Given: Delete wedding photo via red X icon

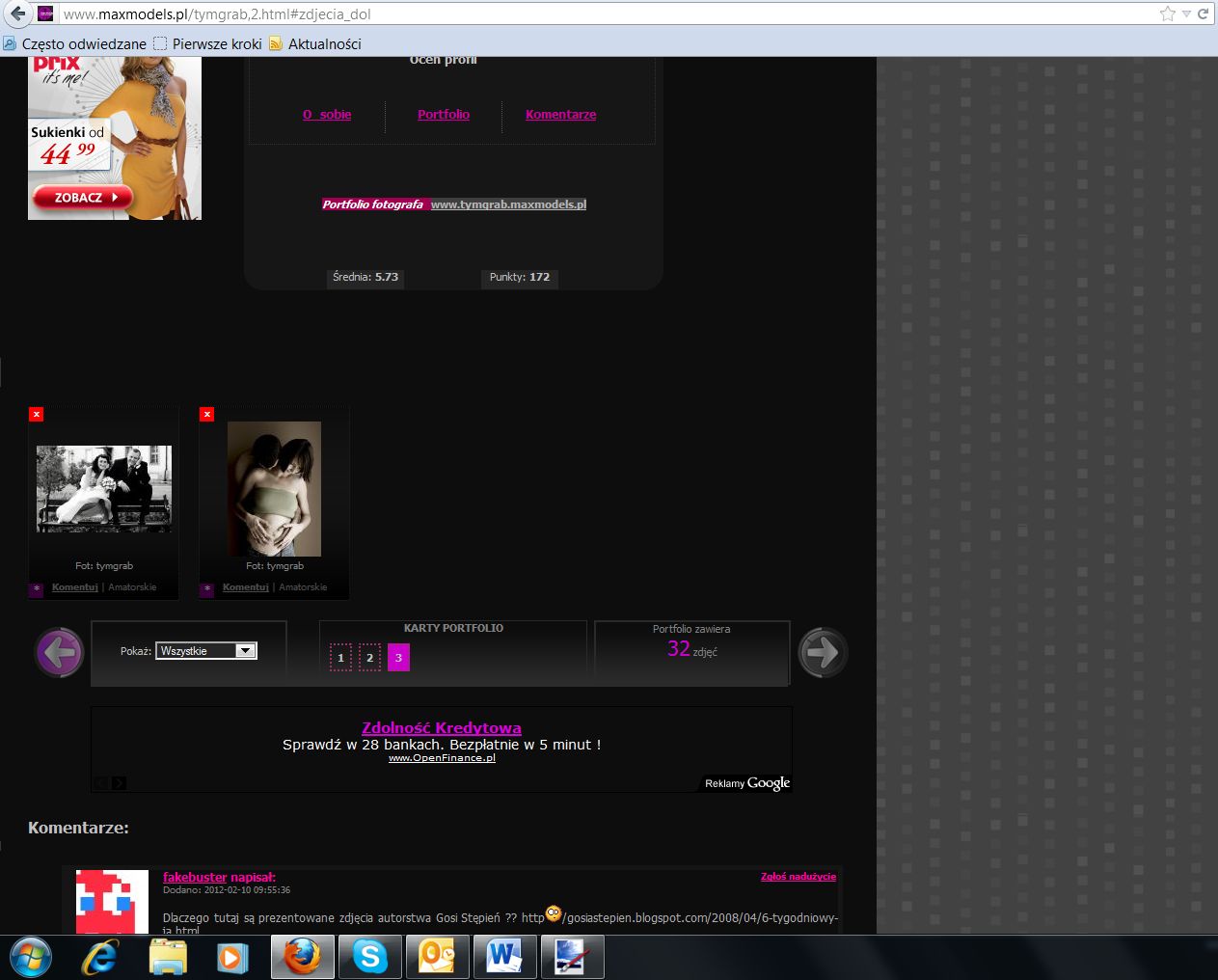Looking at the screenshot, I should (x=36, y=414).
